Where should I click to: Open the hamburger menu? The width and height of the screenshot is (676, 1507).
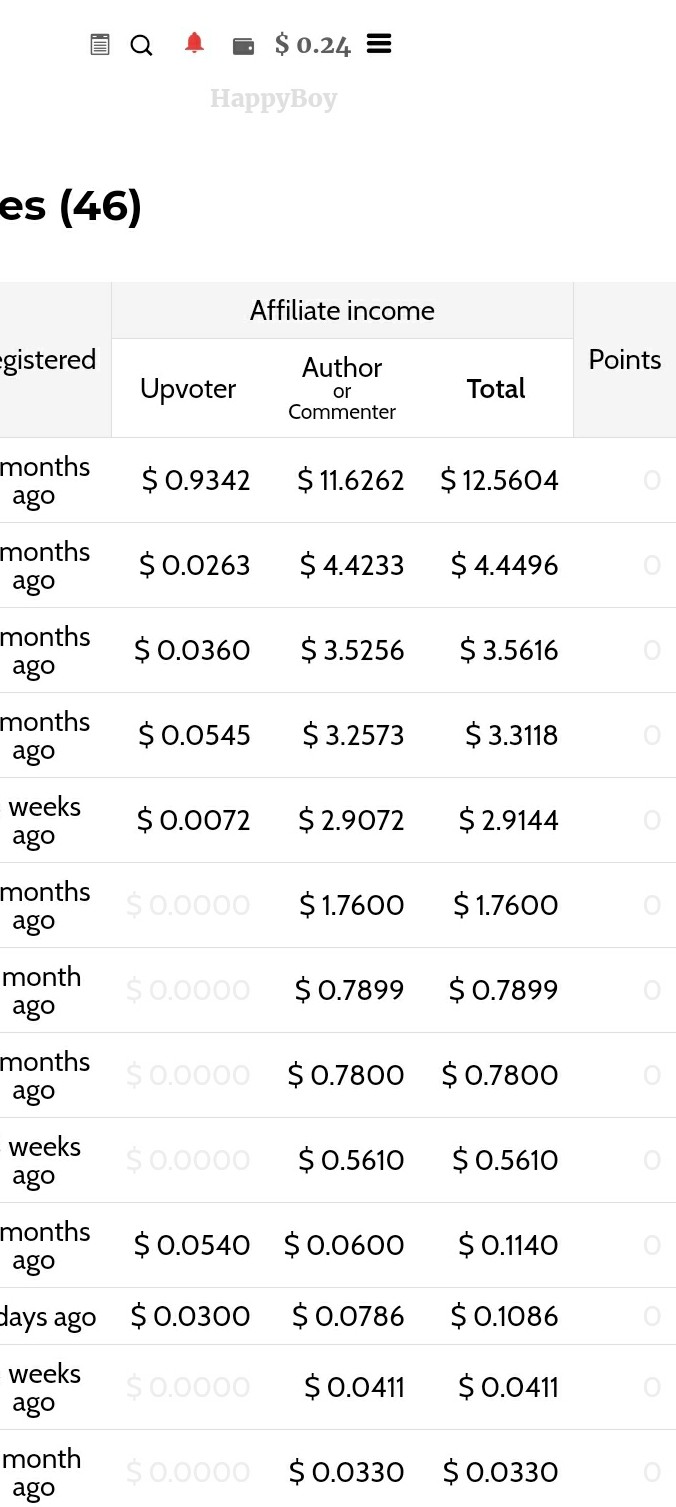(379, 44)
